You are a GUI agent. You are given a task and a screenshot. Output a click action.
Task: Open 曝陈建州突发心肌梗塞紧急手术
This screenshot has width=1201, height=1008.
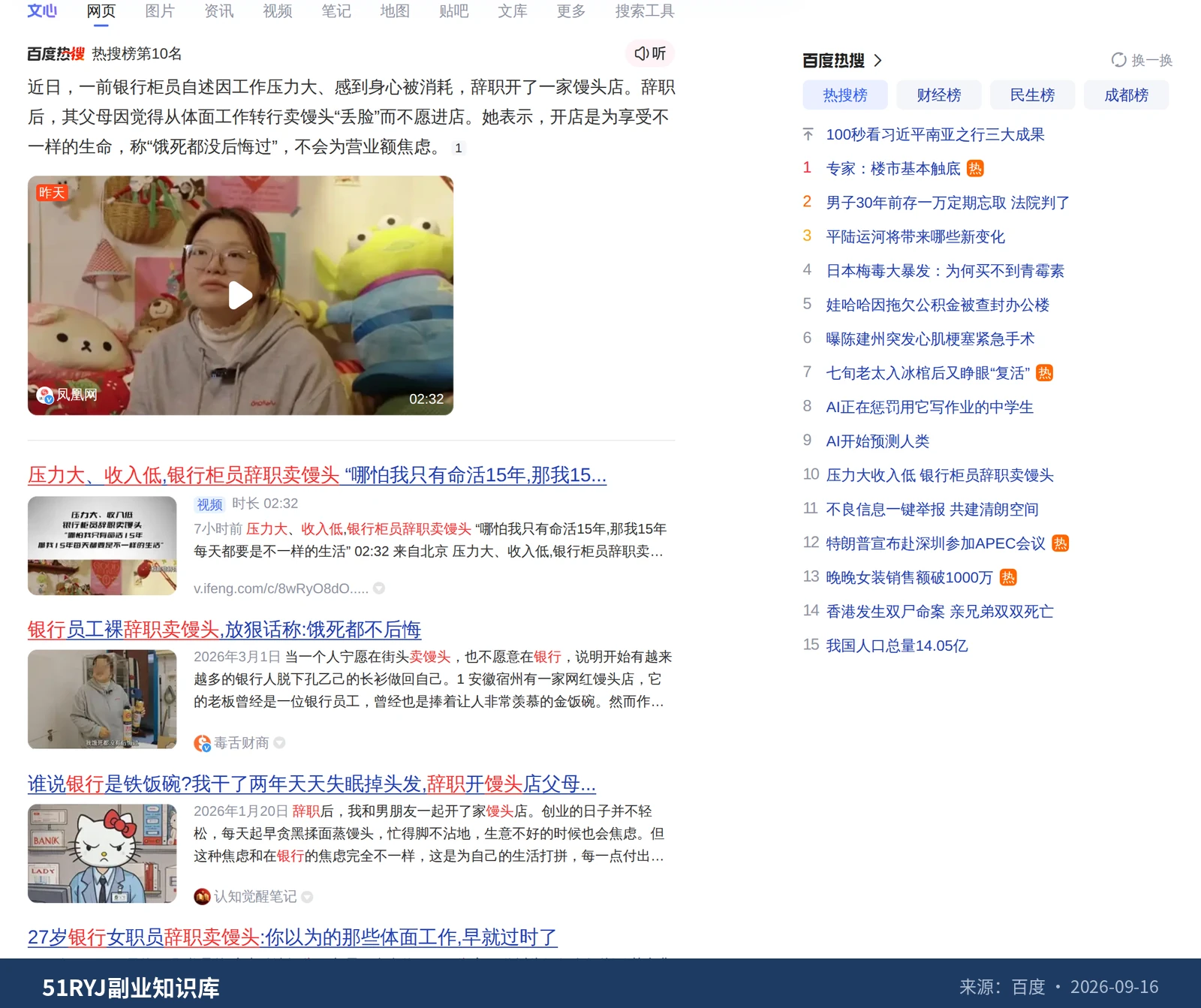click(930, 339)
